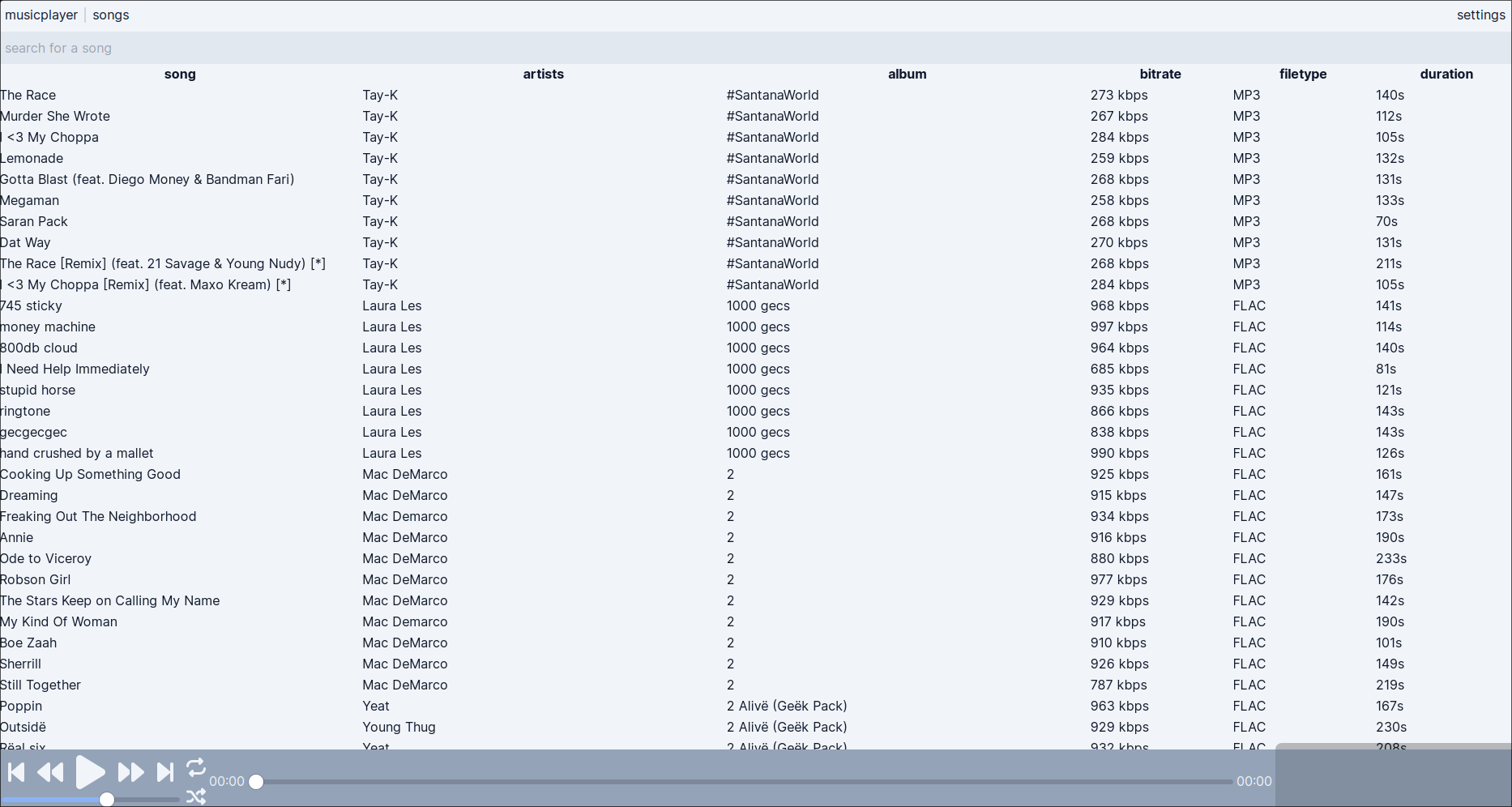Select the song 'The Race'
Screen dimensions: 1512x807
(x=28, y=95)
